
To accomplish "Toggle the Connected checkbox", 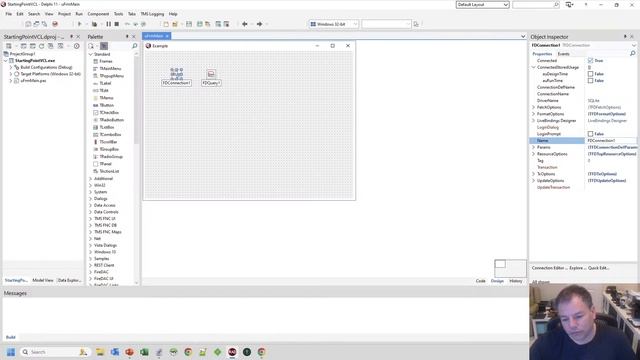I will tap(590, 60).
